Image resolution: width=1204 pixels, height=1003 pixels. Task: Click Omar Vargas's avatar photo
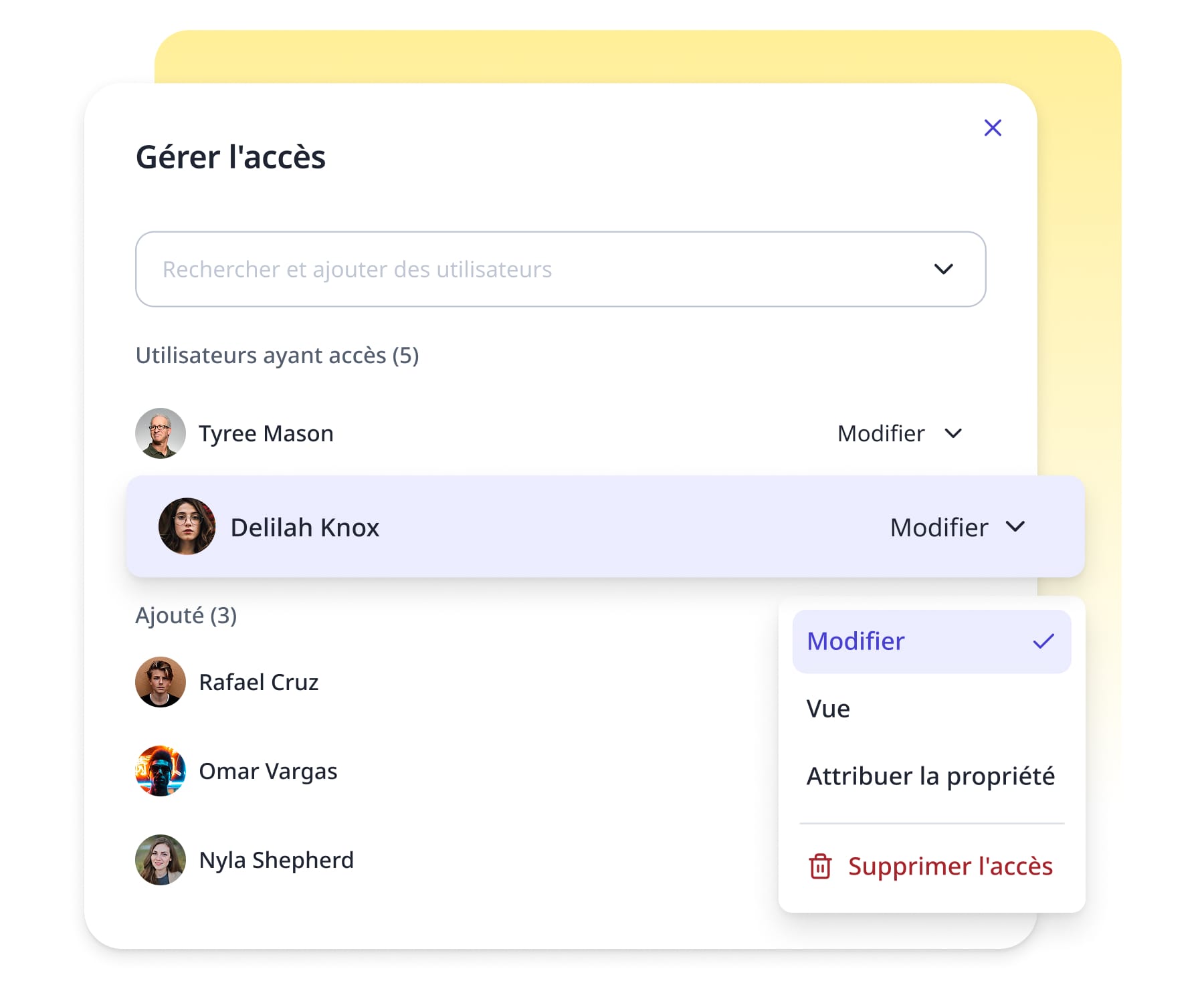click(x=161, y=771)
